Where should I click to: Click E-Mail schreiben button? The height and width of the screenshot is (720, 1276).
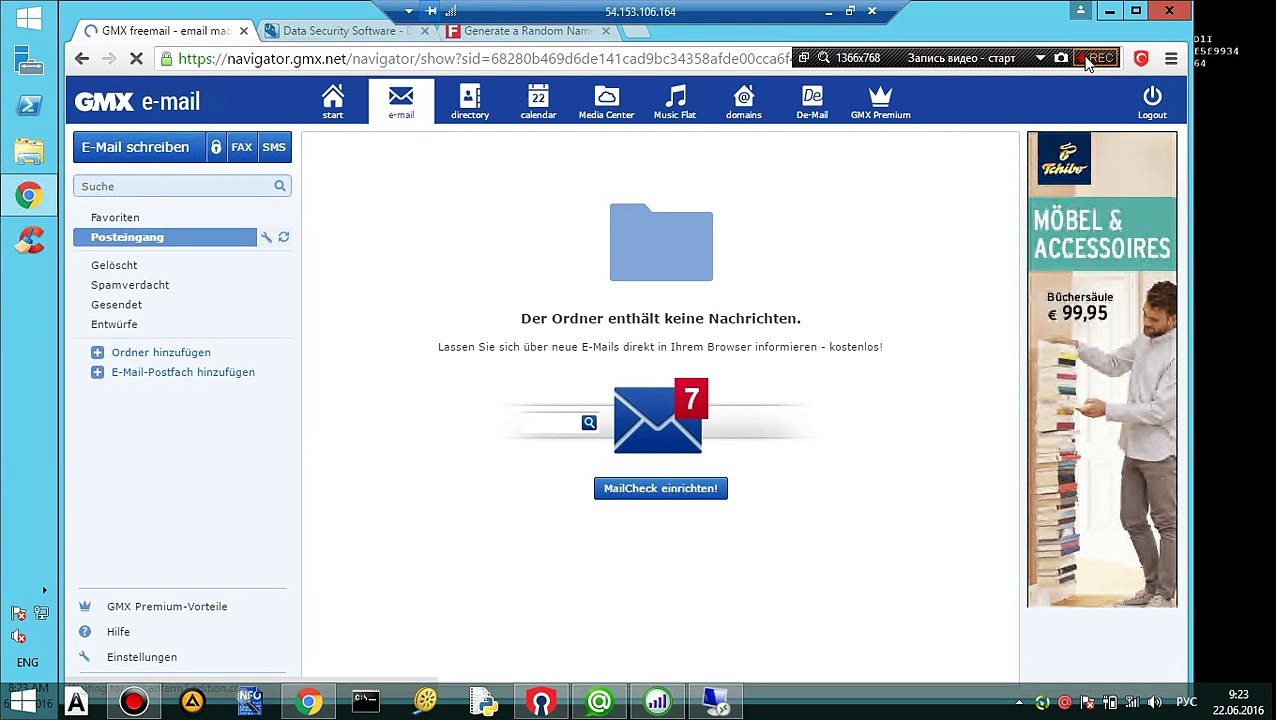pyautogui.click(x=139, y=147)
